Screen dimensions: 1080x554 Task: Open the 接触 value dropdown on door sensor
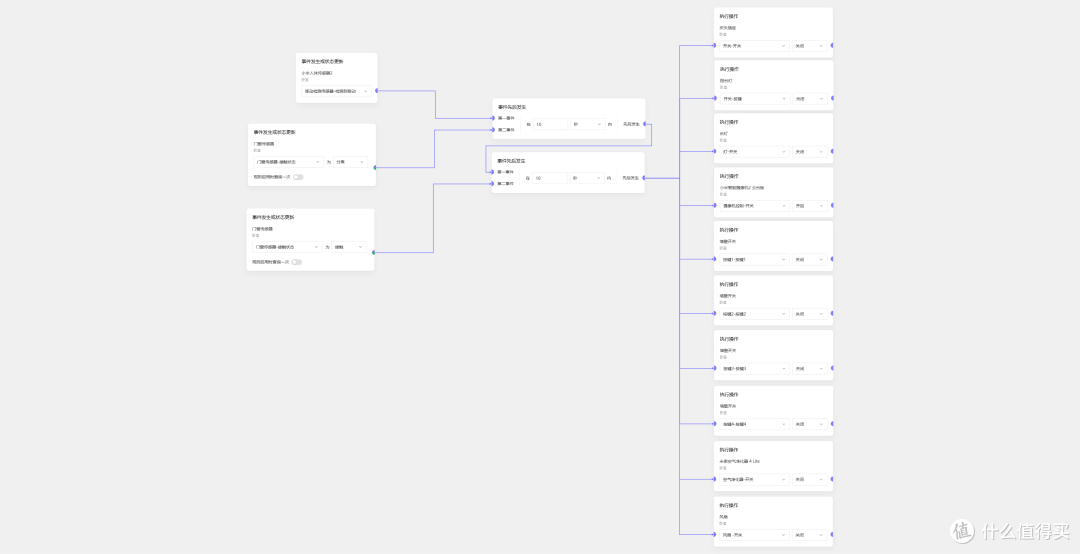350,247
